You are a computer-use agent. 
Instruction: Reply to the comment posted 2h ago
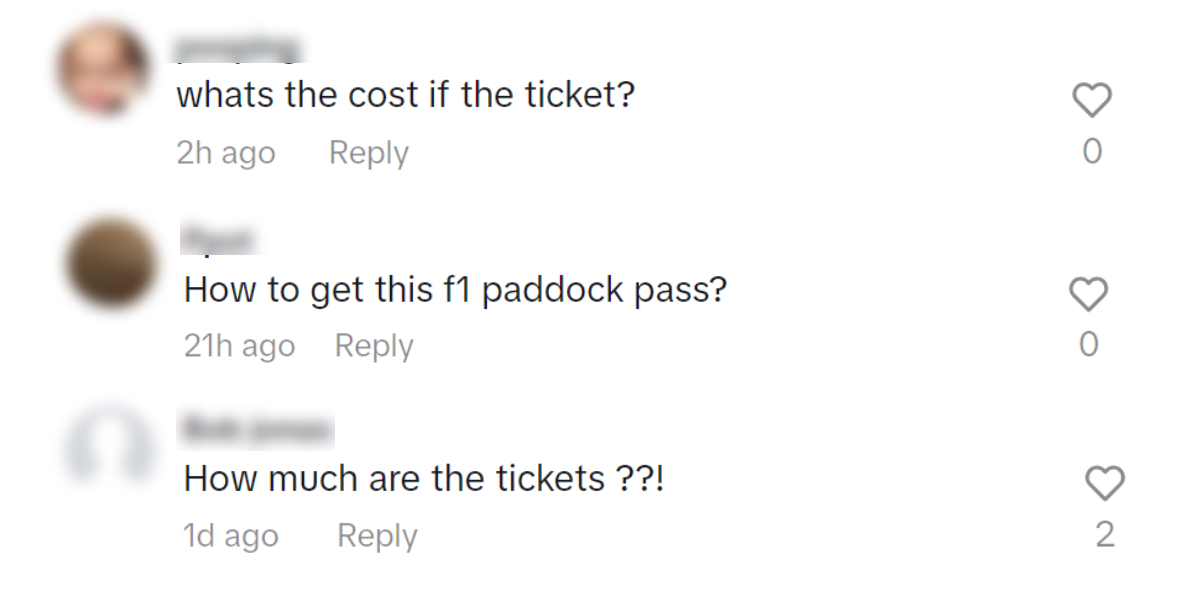[369, 153]
